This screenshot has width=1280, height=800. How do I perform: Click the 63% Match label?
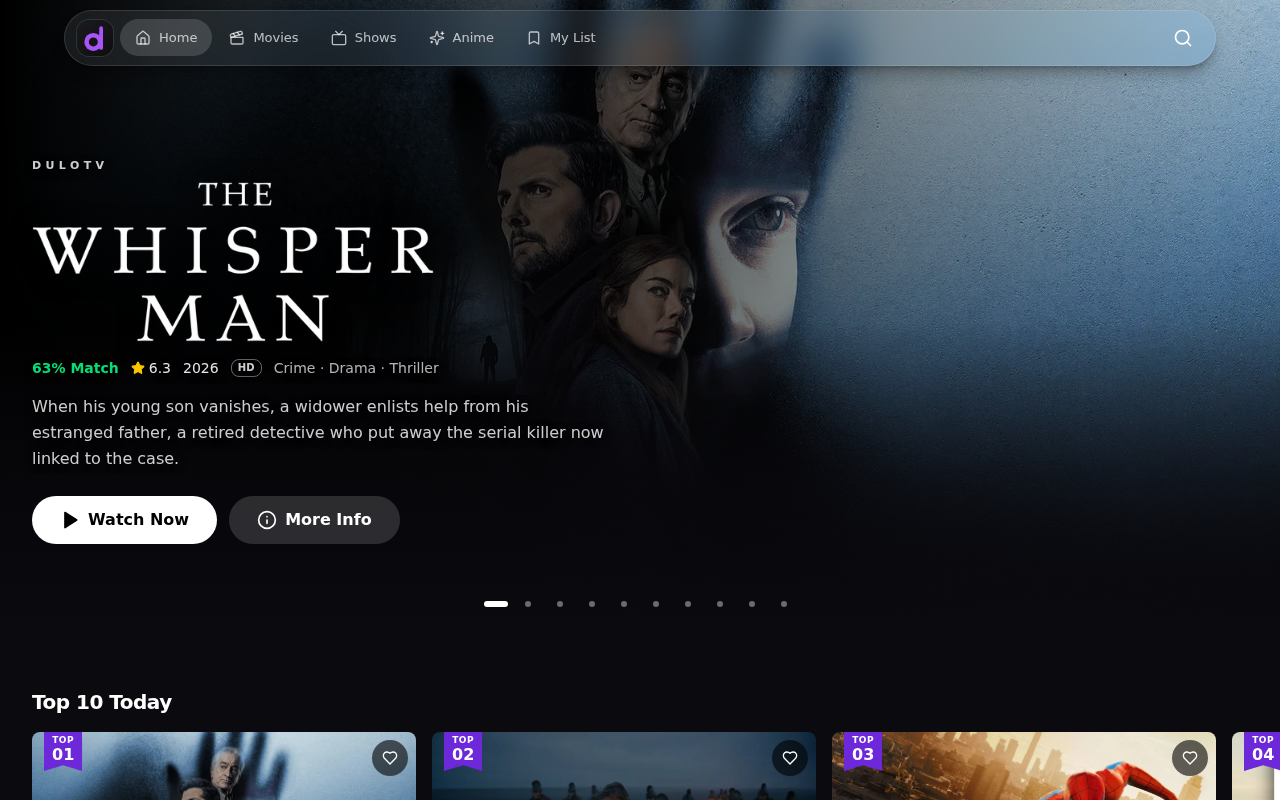pyautogui.click(x=75, y=368)
